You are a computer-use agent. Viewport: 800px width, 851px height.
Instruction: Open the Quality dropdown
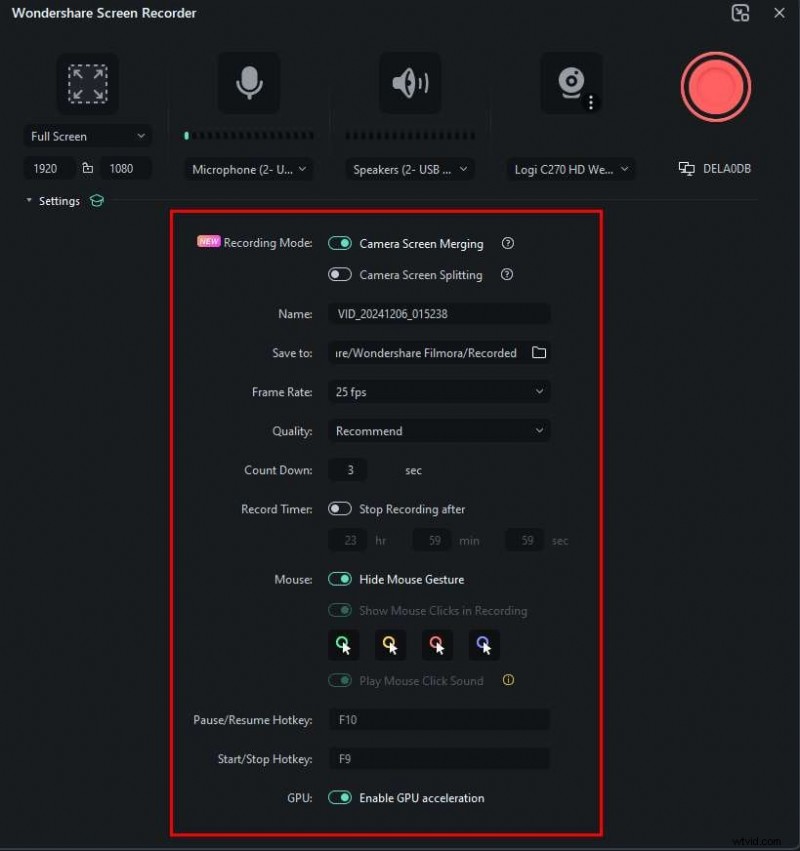point(438,430)
